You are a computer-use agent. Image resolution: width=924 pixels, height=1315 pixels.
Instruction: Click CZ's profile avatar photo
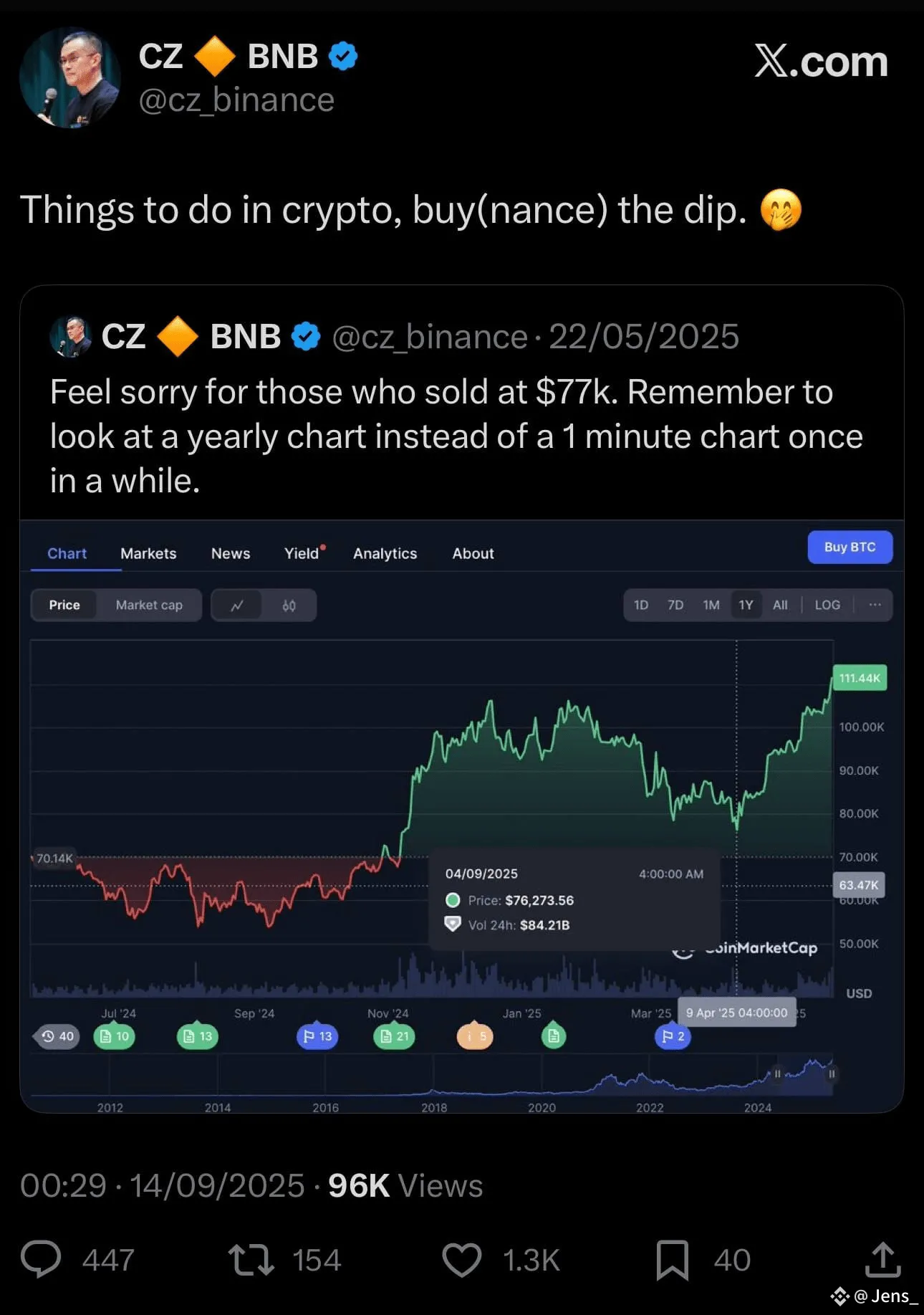click(70, 77)
